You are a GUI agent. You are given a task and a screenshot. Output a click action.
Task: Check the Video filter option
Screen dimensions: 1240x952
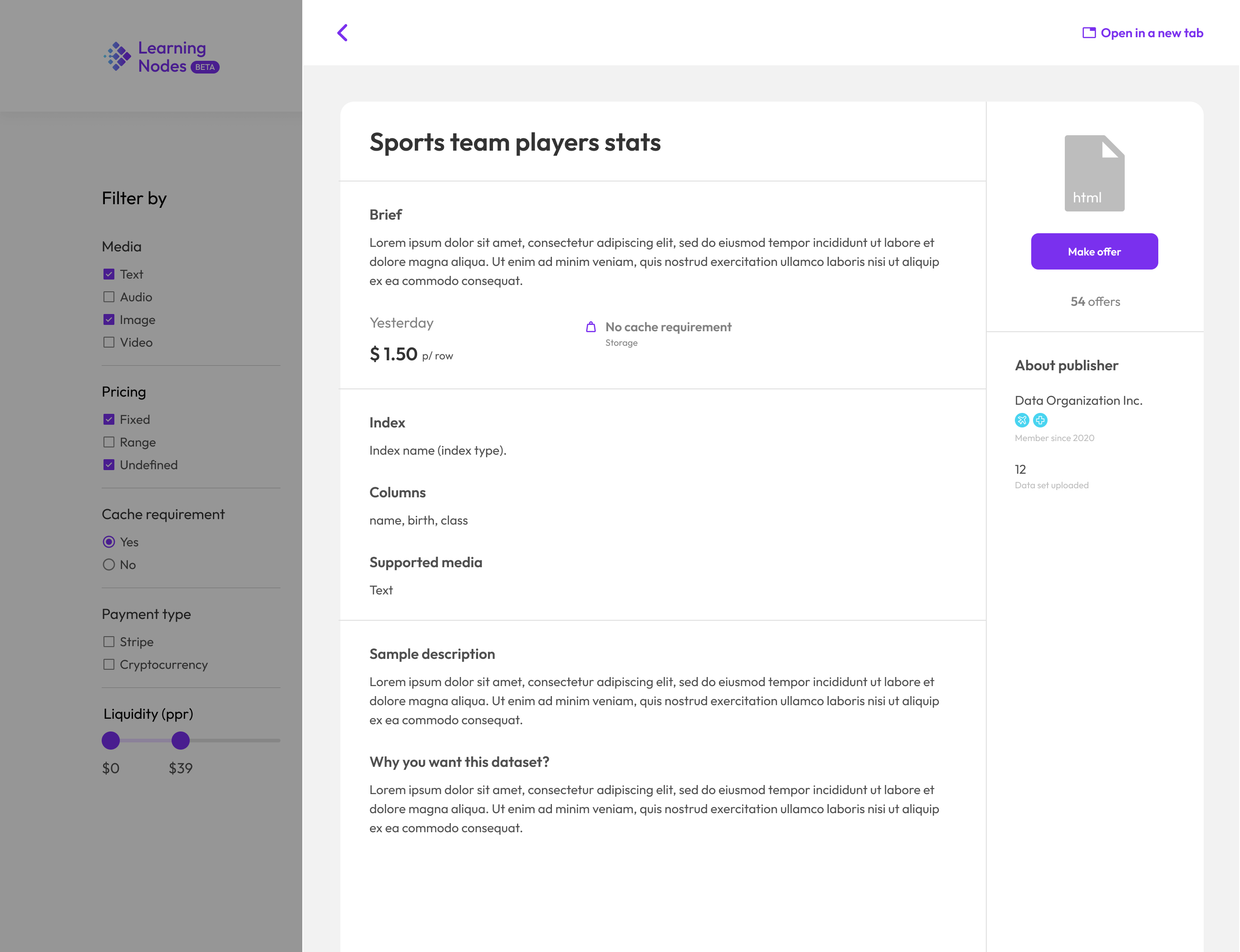109,342
